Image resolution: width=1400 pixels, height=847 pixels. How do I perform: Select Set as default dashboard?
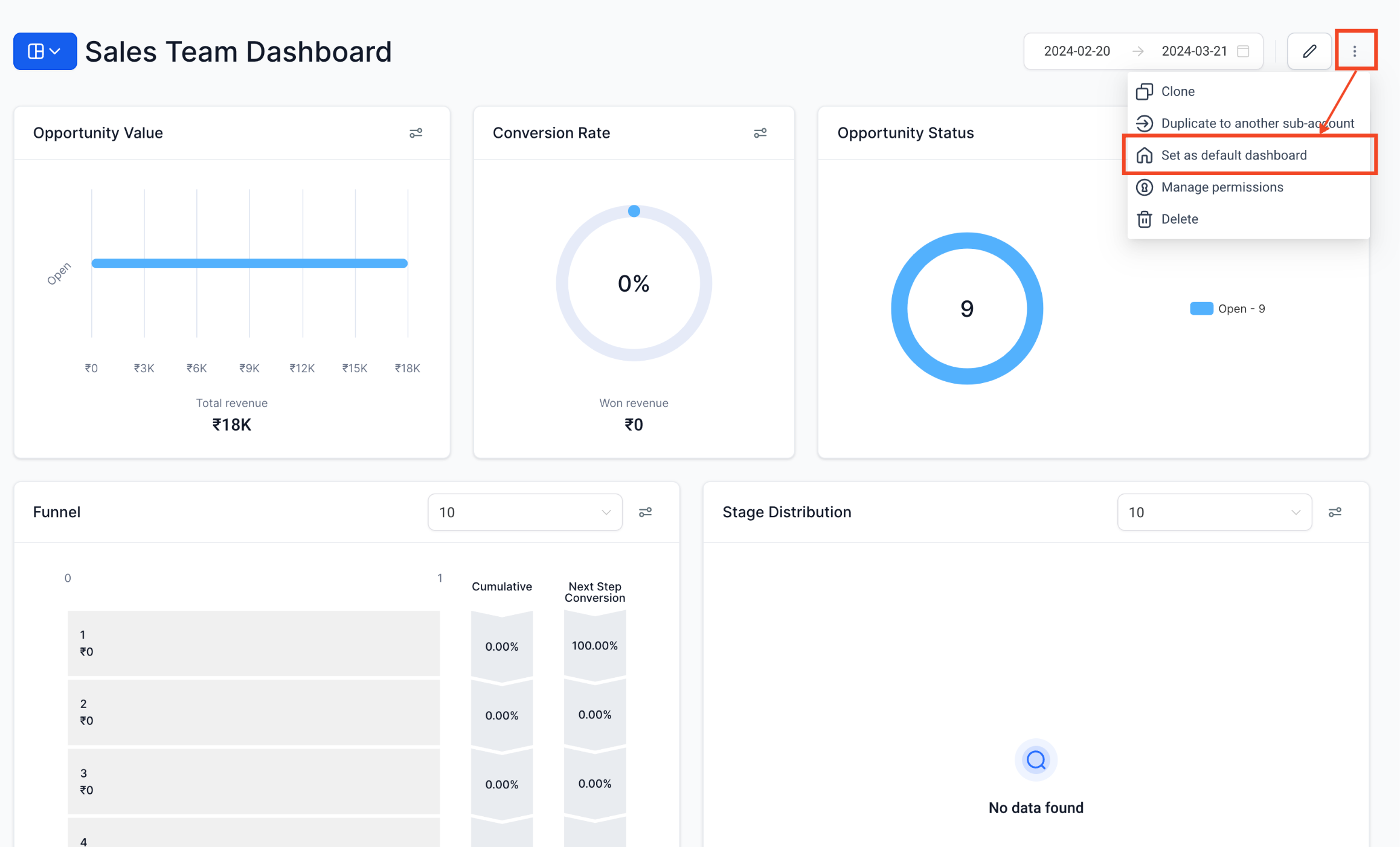[1248, 155]
